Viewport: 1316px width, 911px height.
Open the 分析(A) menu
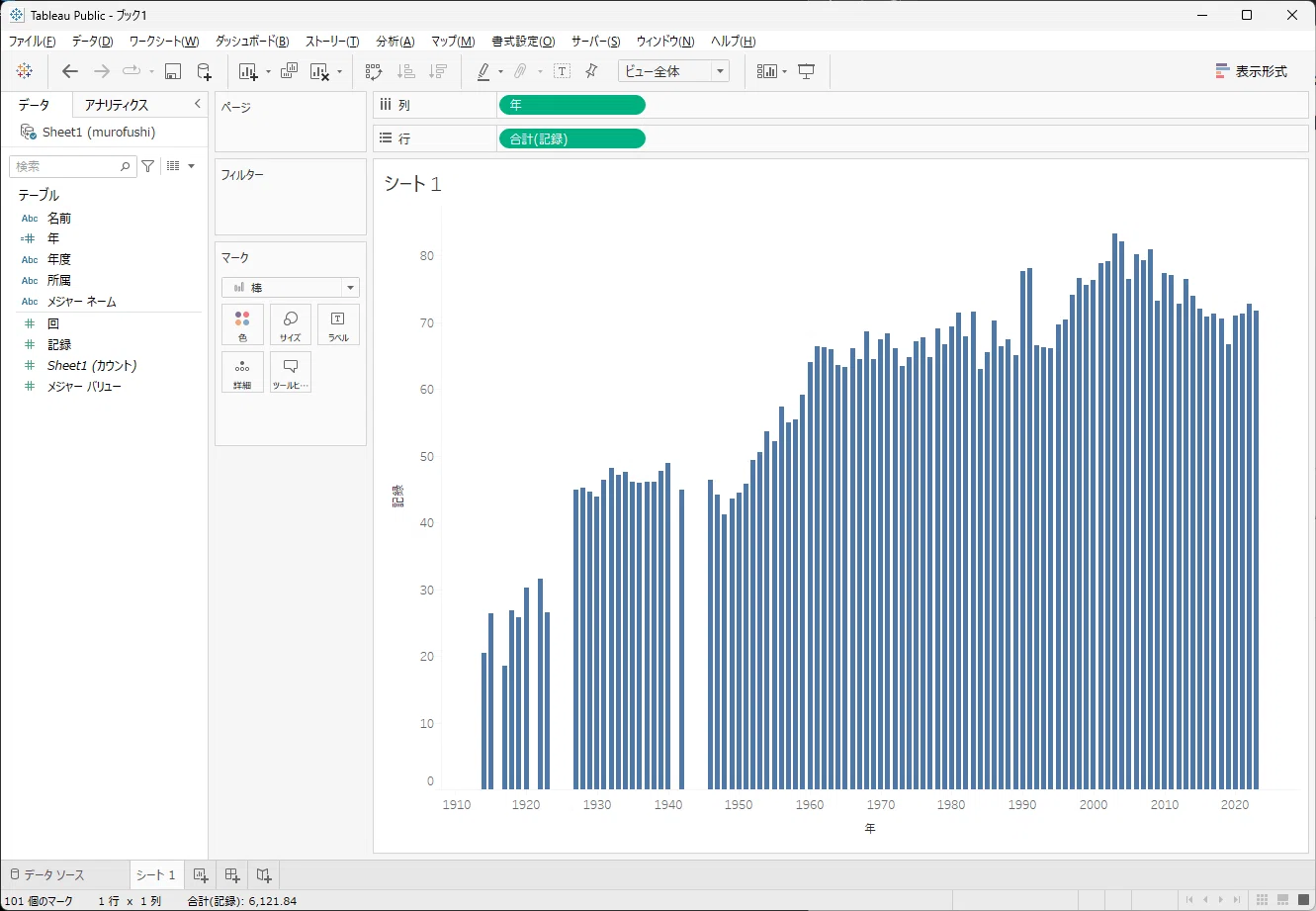[395, 42]
